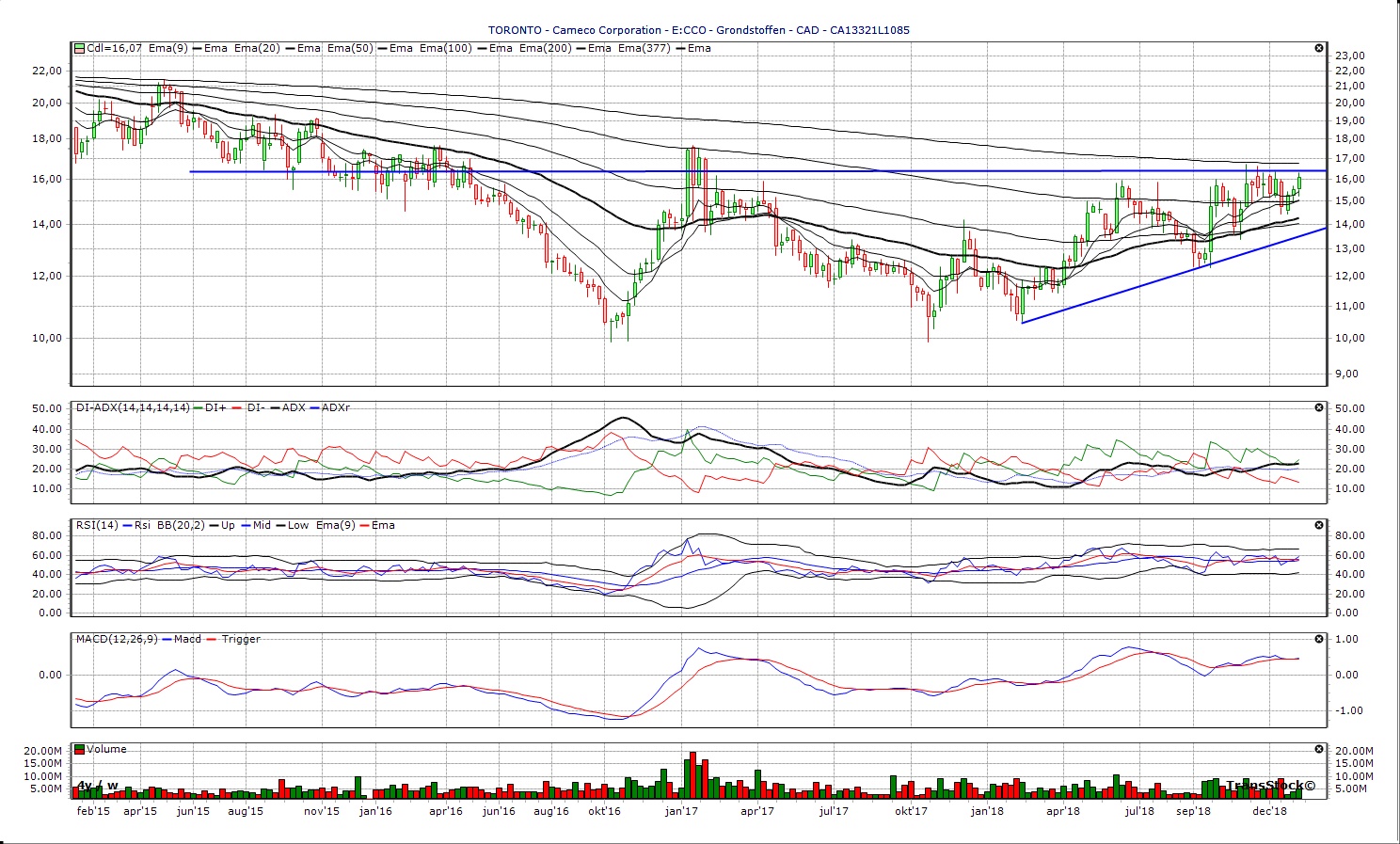This screenshot has width=1400, height=844.
Task: Close the main price chart panel
Action: point(1319,48)
